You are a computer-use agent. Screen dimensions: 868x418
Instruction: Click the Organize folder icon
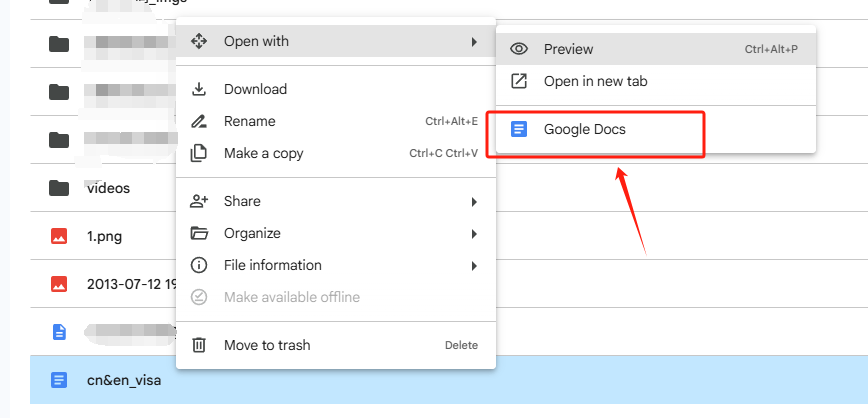[x=198, y=233]
